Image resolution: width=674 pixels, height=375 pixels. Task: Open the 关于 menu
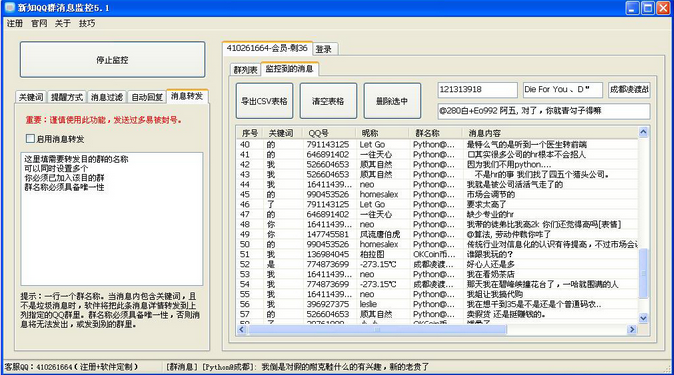(x=63, y=24)
